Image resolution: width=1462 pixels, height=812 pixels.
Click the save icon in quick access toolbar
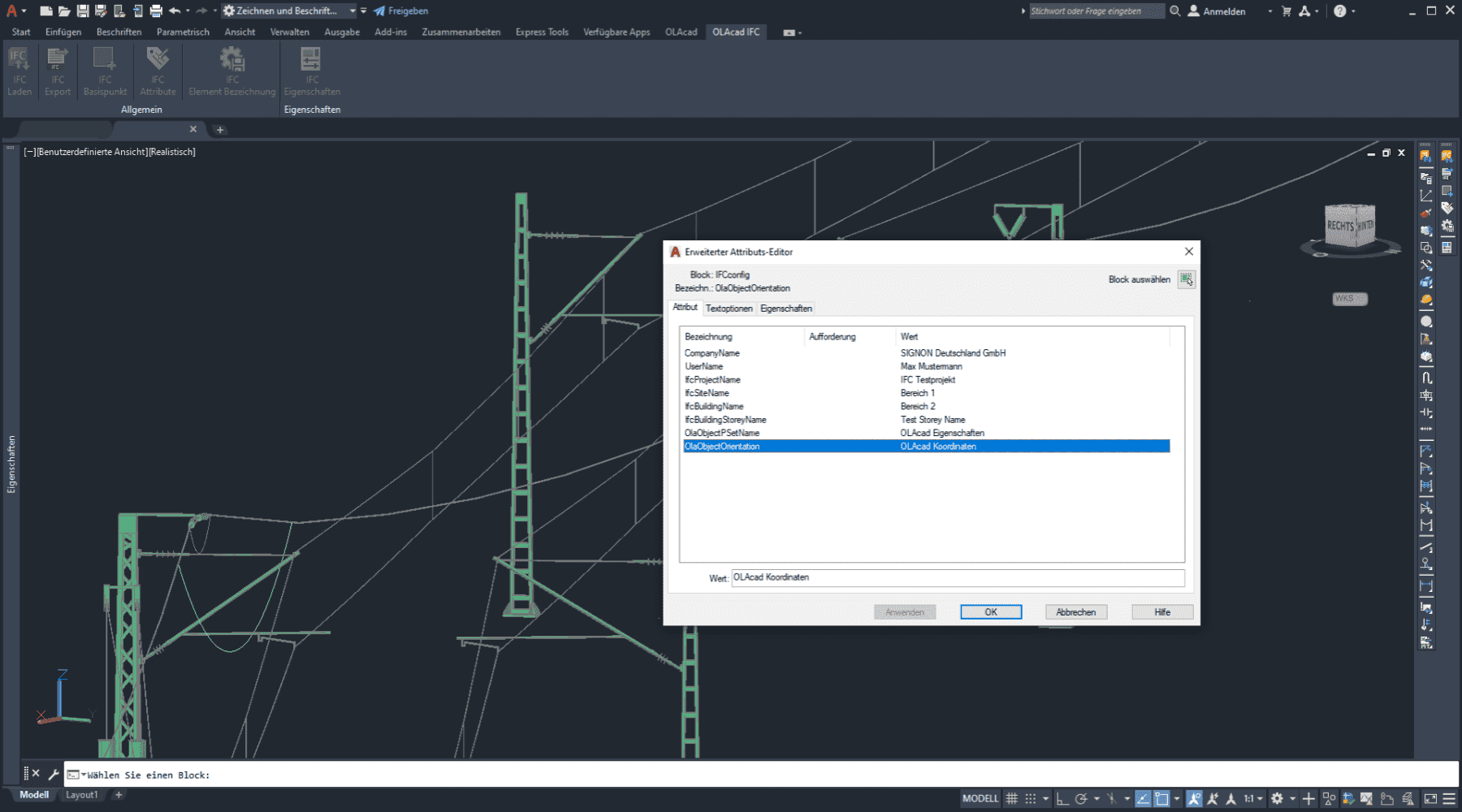click(82, 11)
